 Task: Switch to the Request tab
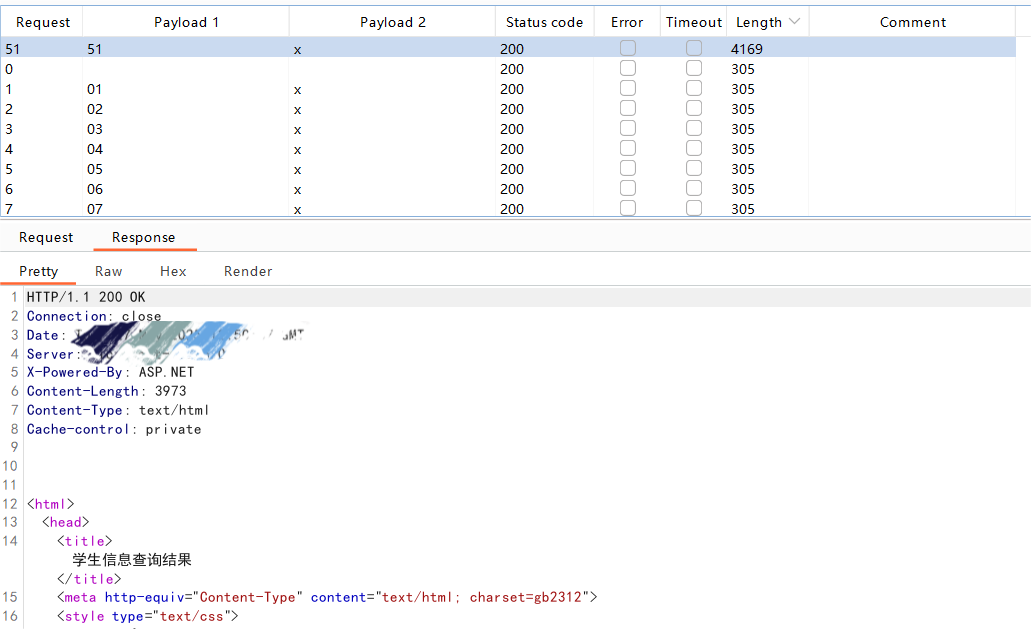click(x=46, y=237)
